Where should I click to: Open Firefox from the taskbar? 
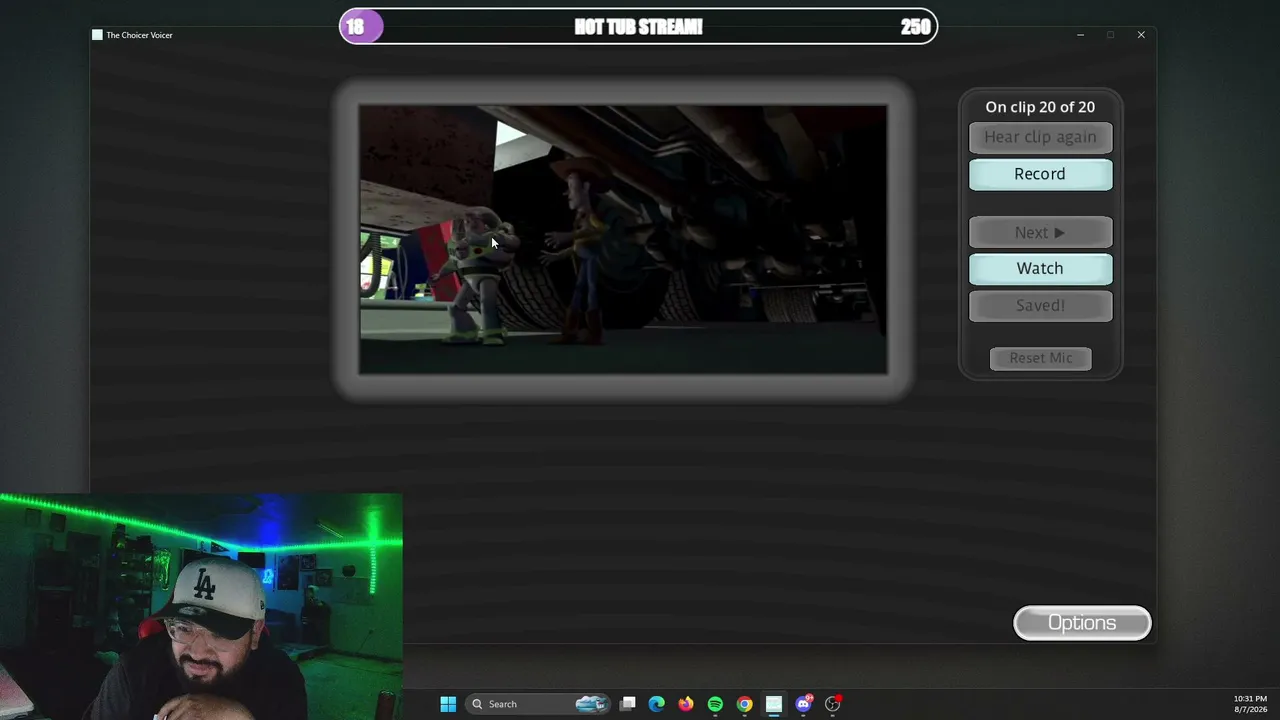[685, 704]
